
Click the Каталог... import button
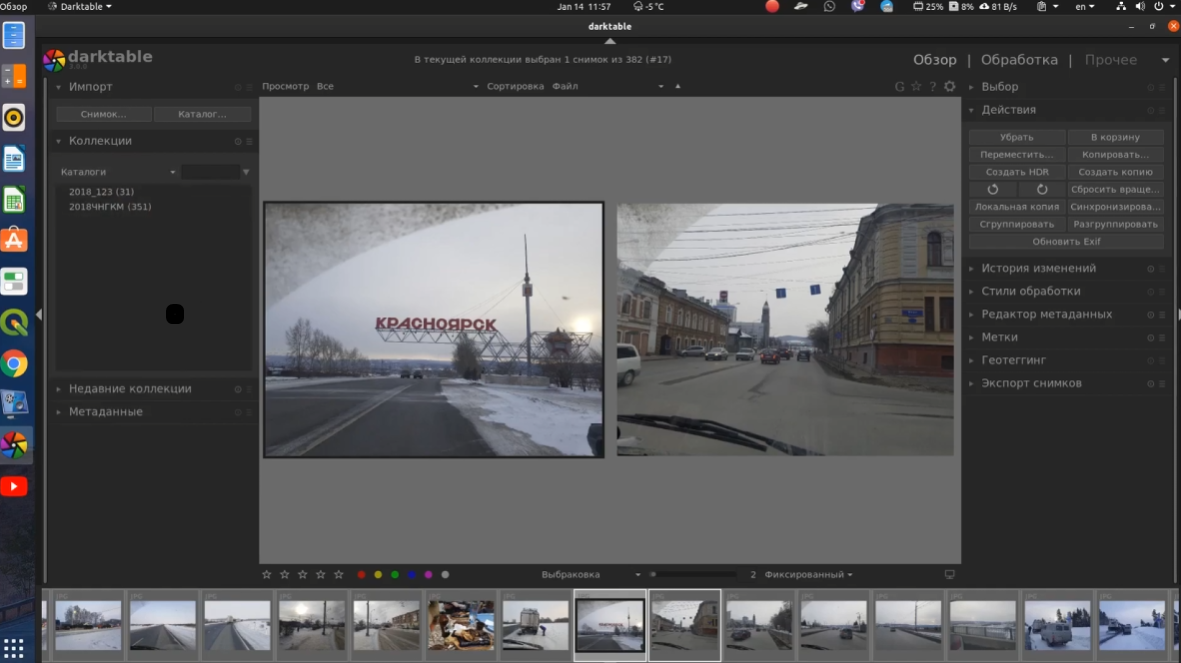tap(202, 115)
